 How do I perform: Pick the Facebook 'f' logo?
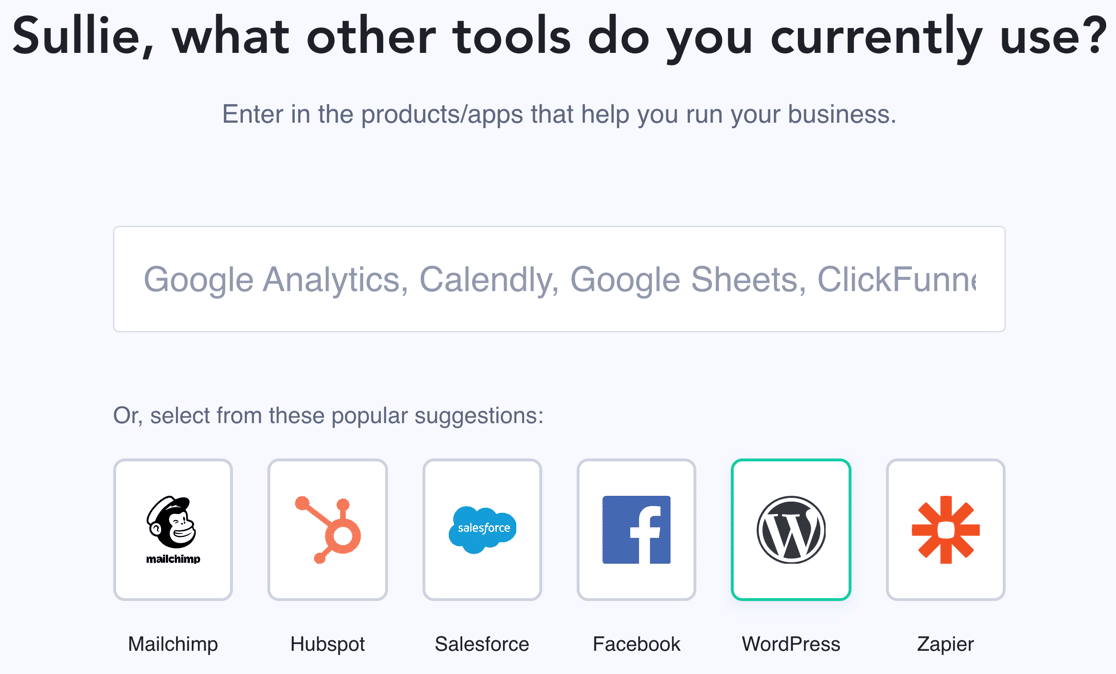637,530
